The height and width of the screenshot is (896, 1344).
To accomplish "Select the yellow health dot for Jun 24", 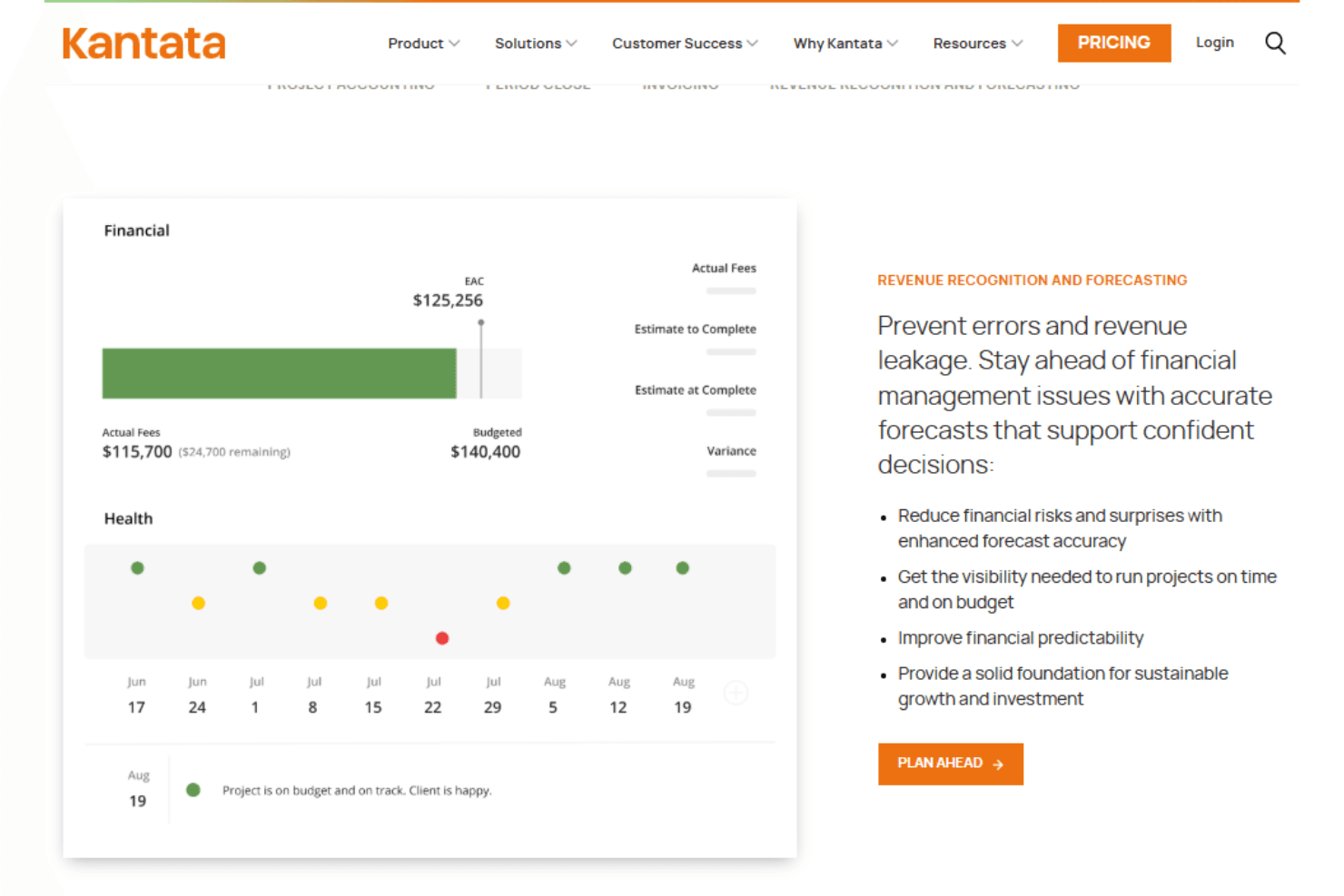I will (198, 603).
